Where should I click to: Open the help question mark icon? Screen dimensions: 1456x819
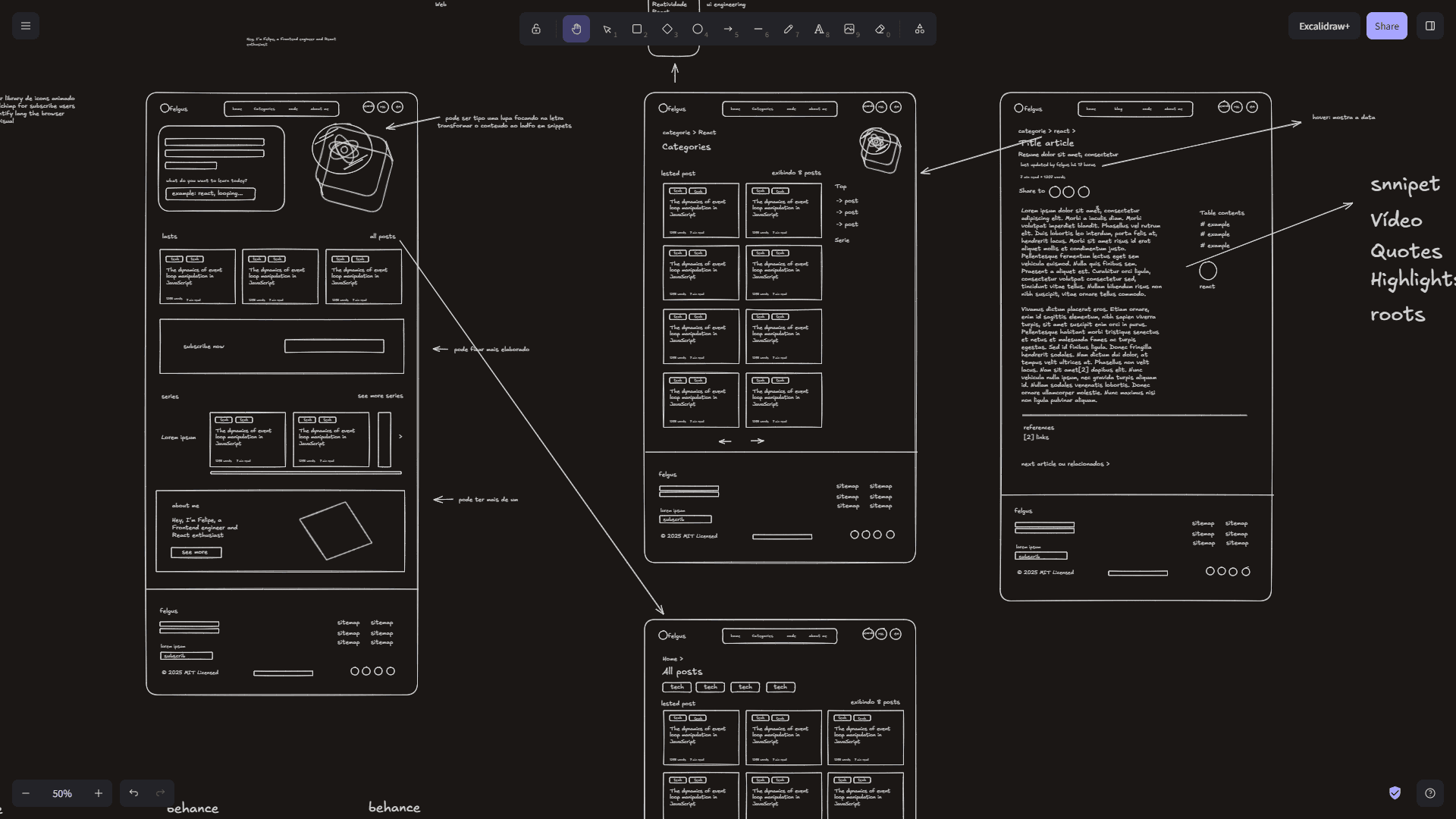pyautogui.click(x=1430, y=793)
